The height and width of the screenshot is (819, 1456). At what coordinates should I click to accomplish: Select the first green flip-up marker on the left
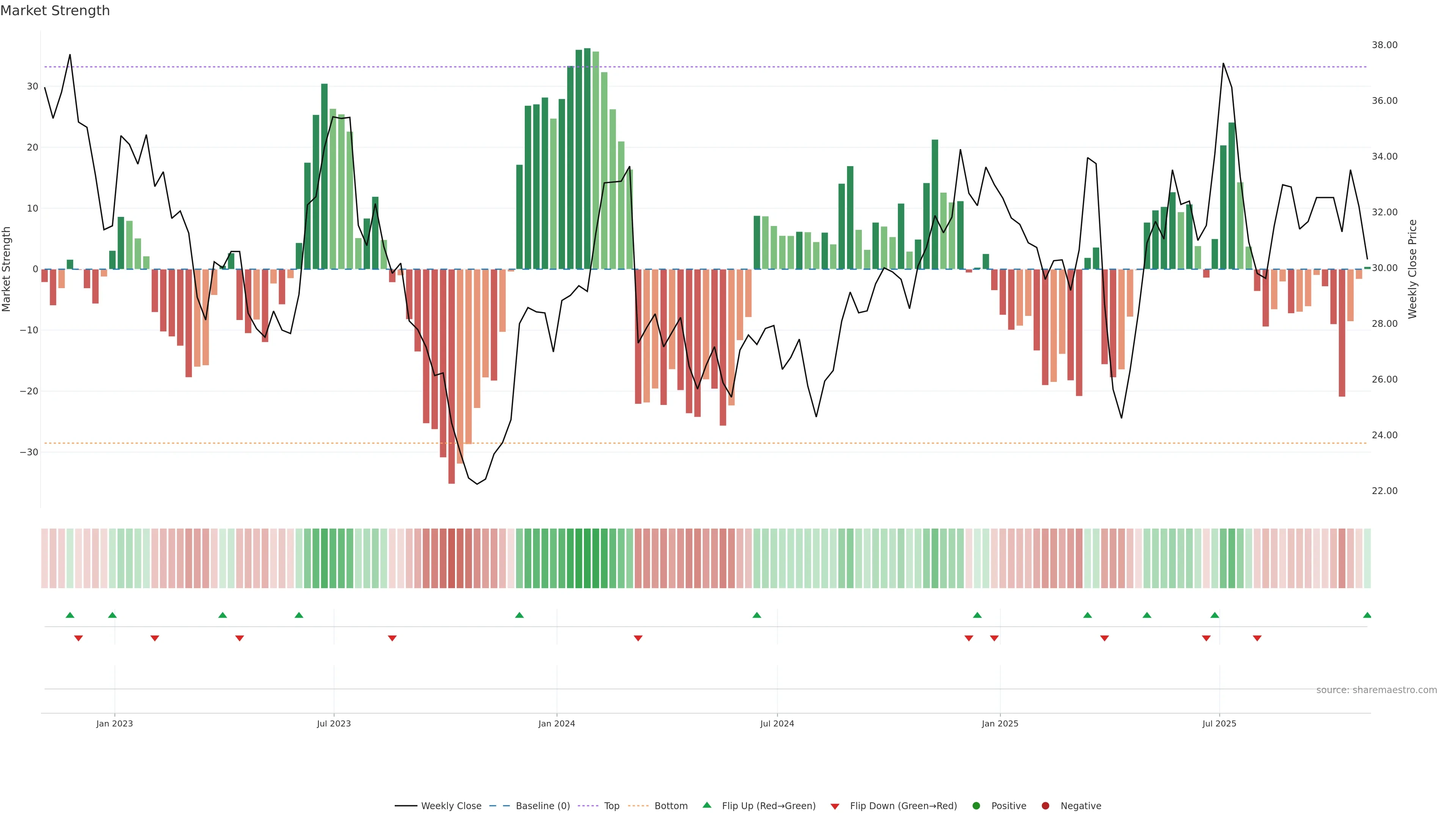[70, 615]
